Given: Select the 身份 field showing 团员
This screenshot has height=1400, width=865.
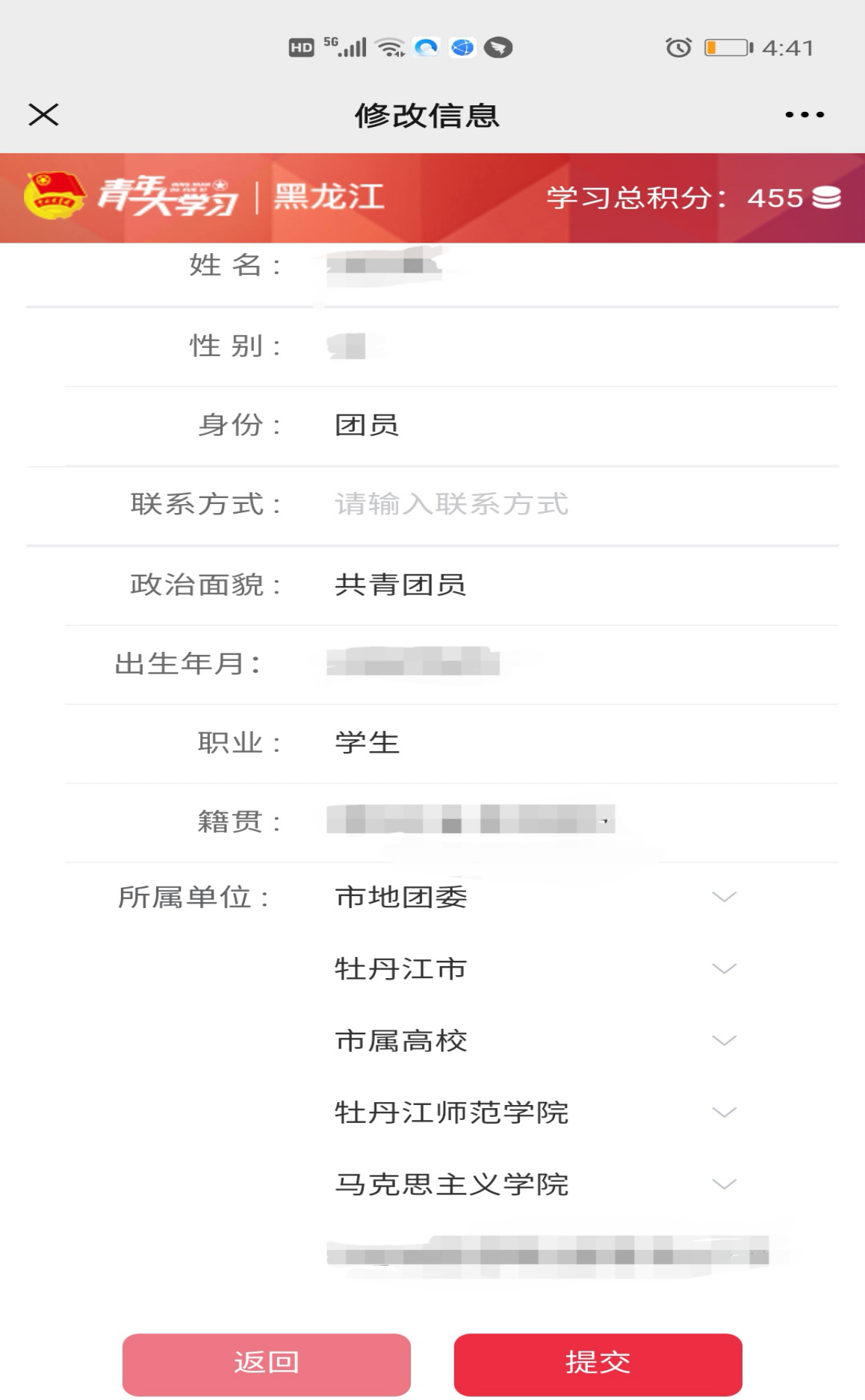Looking at the screenshot, I should [x=583, y=426].
